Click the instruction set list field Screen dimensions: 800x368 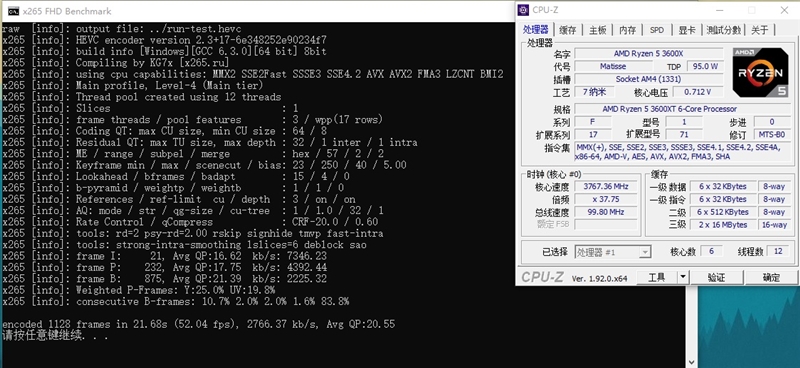[x=684, y=152]
